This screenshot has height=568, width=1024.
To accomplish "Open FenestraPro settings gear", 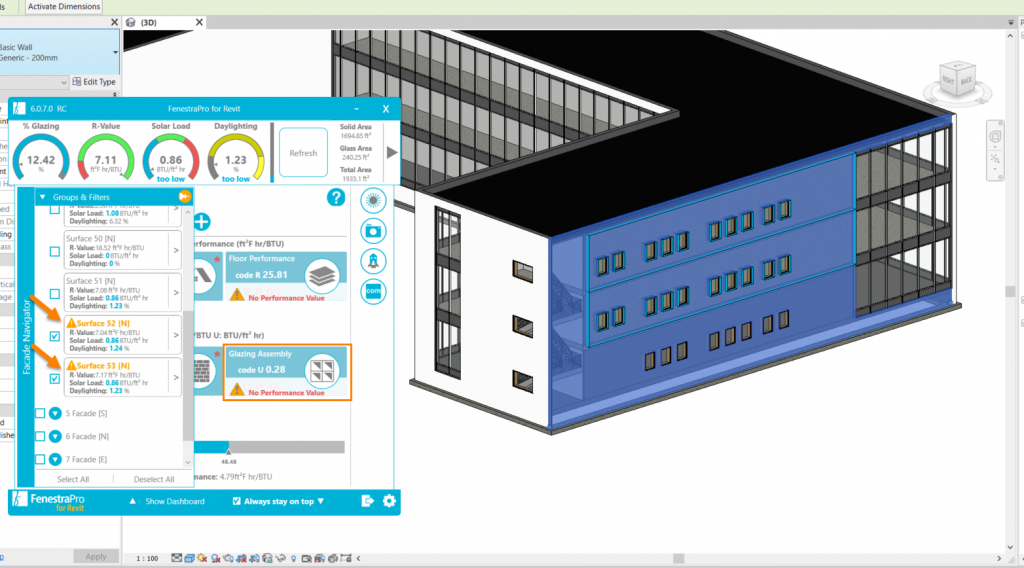I will click(389, 501).
